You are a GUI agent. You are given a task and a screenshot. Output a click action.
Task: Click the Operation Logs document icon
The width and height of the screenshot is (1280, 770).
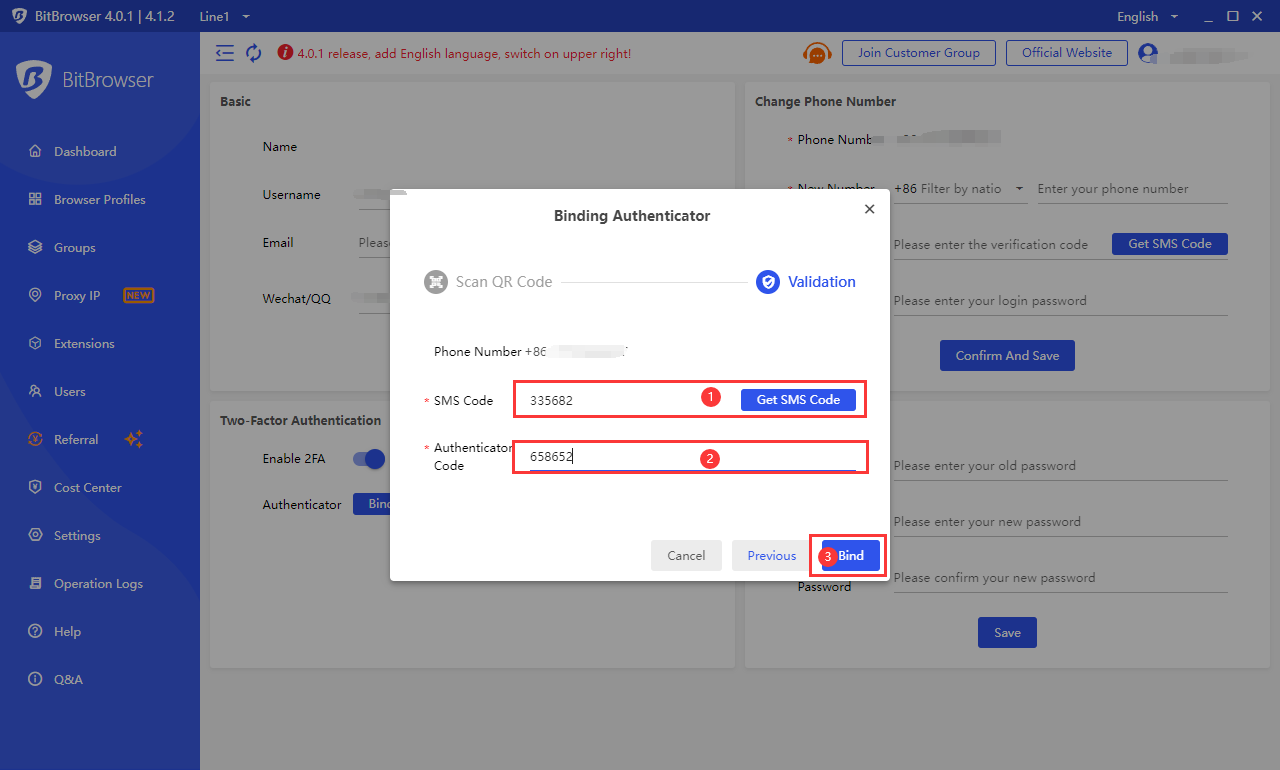pyautogui.click(x=35, y=584)
